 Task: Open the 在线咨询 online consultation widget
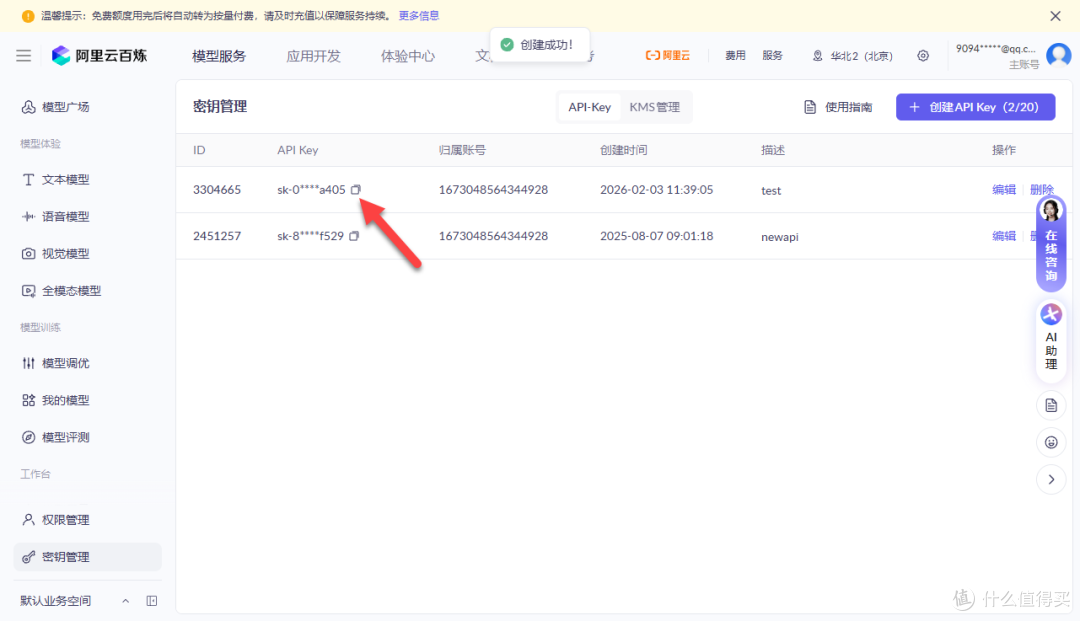(x=1051, y=243)
